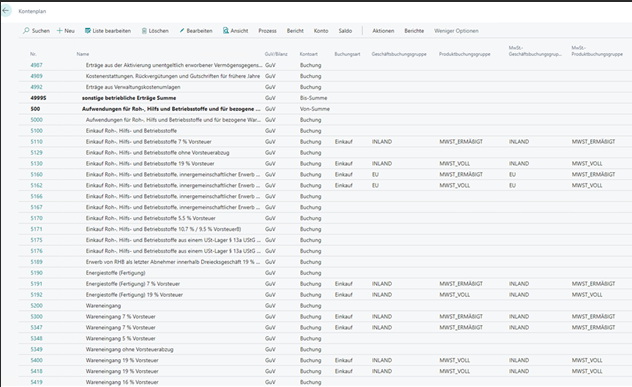Open account number 5110 link

tap(36, 142)
